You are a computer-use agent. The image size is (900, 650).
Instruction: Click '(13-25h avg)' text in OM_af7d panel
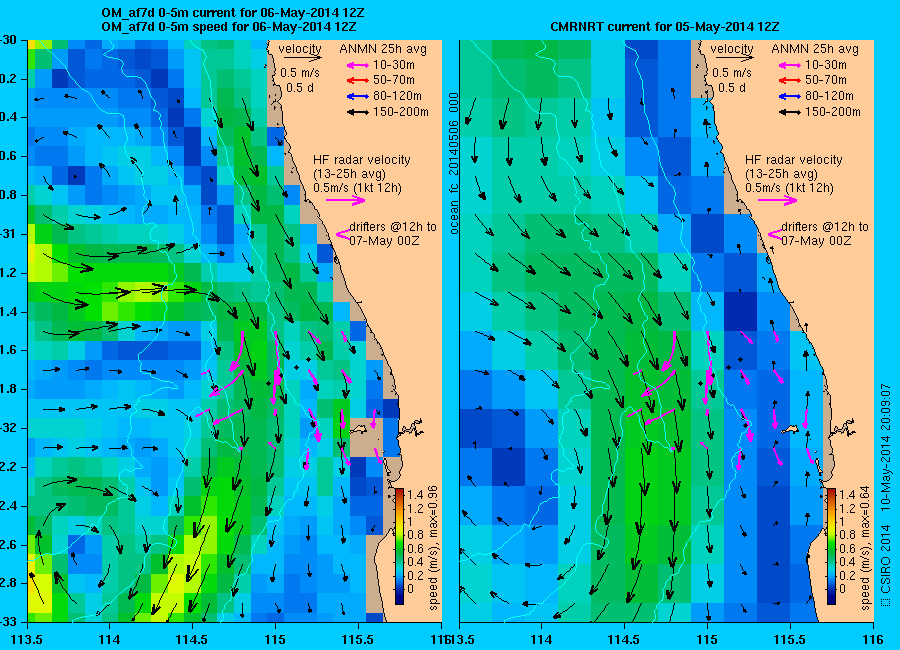(x=349, y=174)
